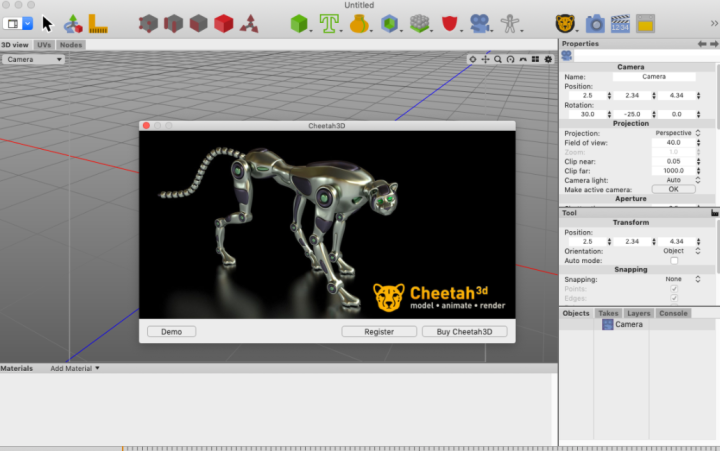This screenshot has width=720, height=451.
Task: Click the Clip far value field
Action: point(674,171)
